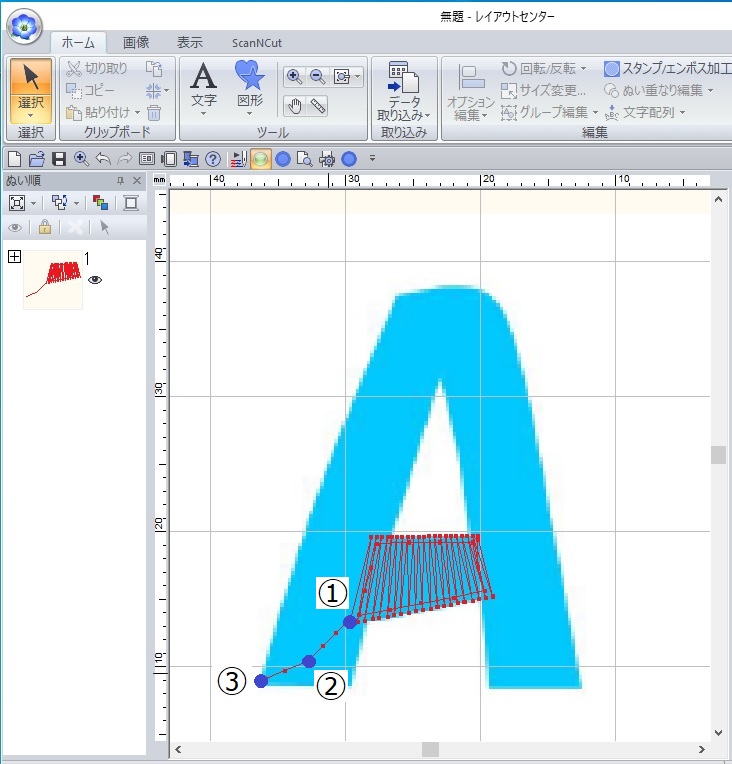Toggle the eye show/hide button in panel toolbar

coord(15,228)
